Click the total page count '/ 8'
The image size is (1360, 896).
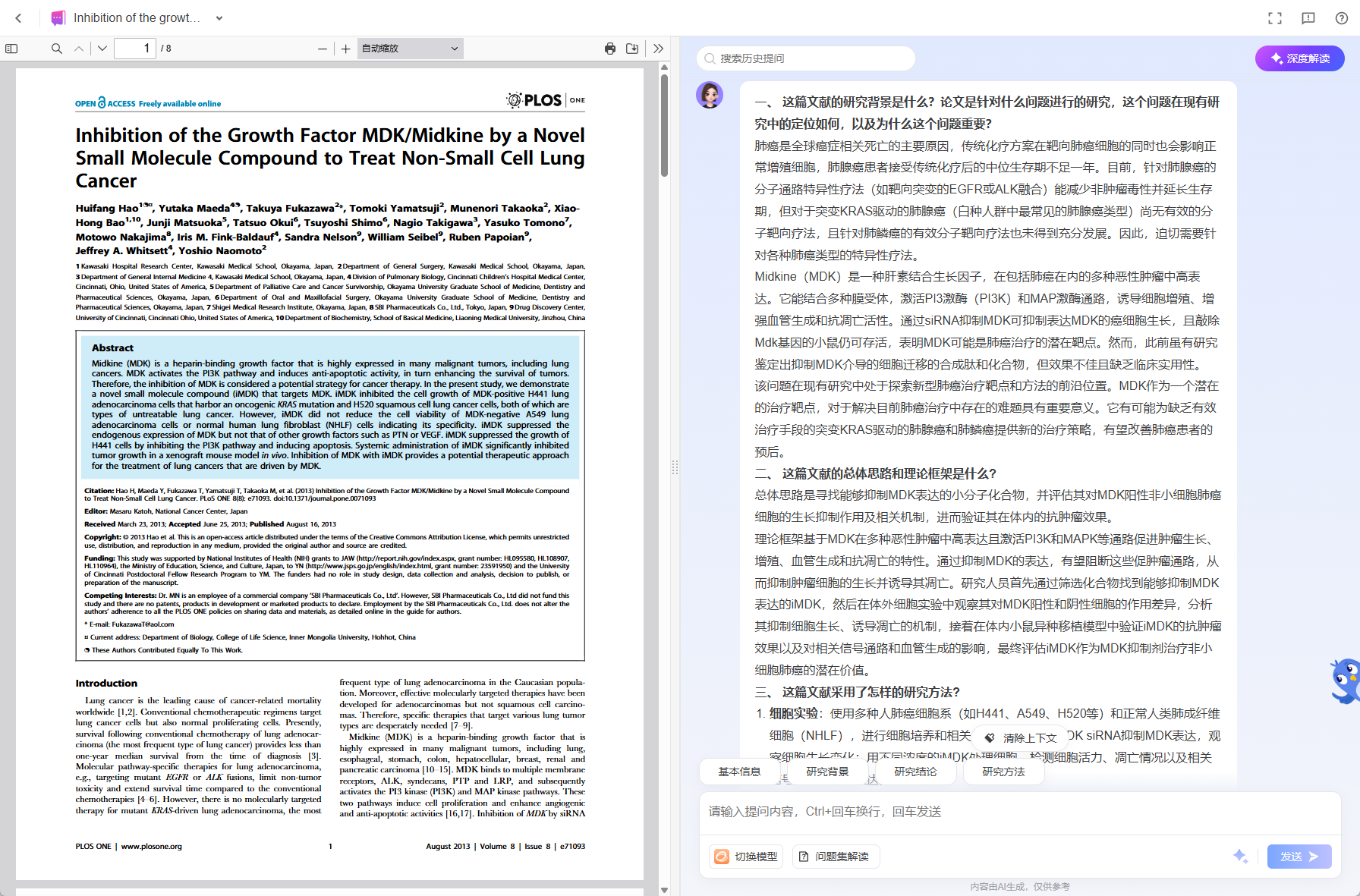(x=166, y=49)
